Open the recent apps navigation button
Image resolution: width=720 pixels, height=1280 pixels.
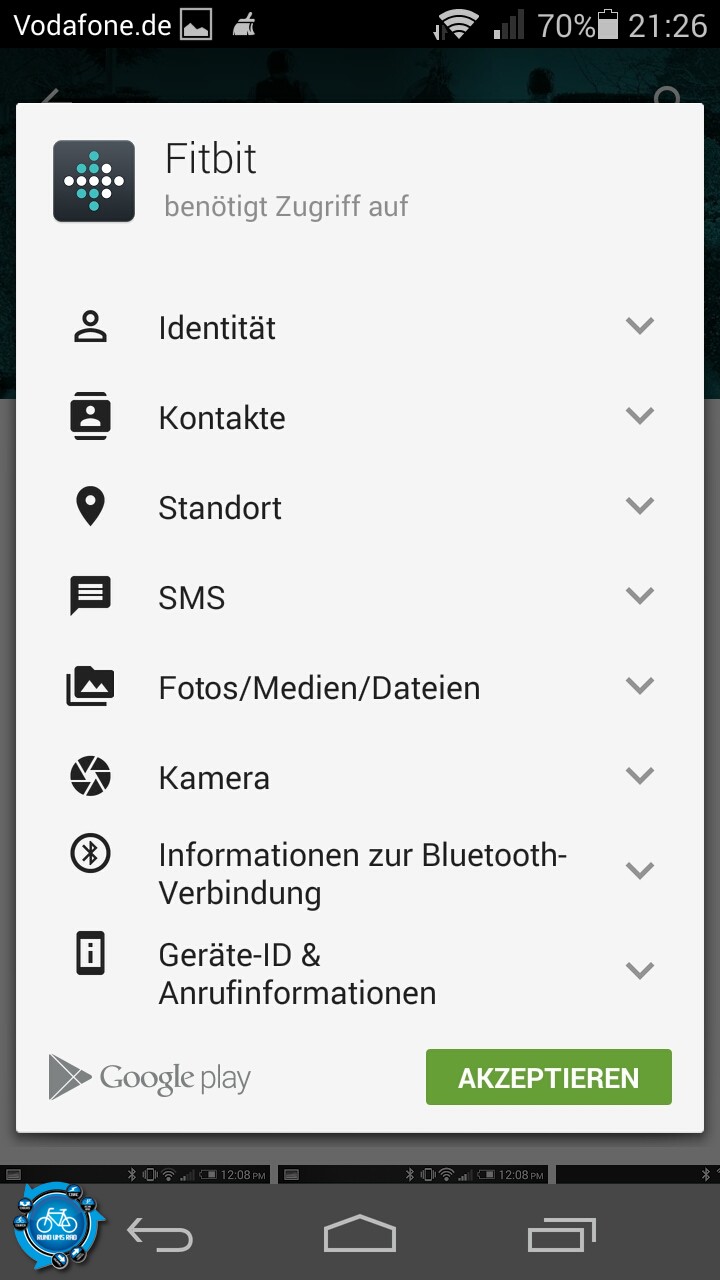(x=561, y=1237)
